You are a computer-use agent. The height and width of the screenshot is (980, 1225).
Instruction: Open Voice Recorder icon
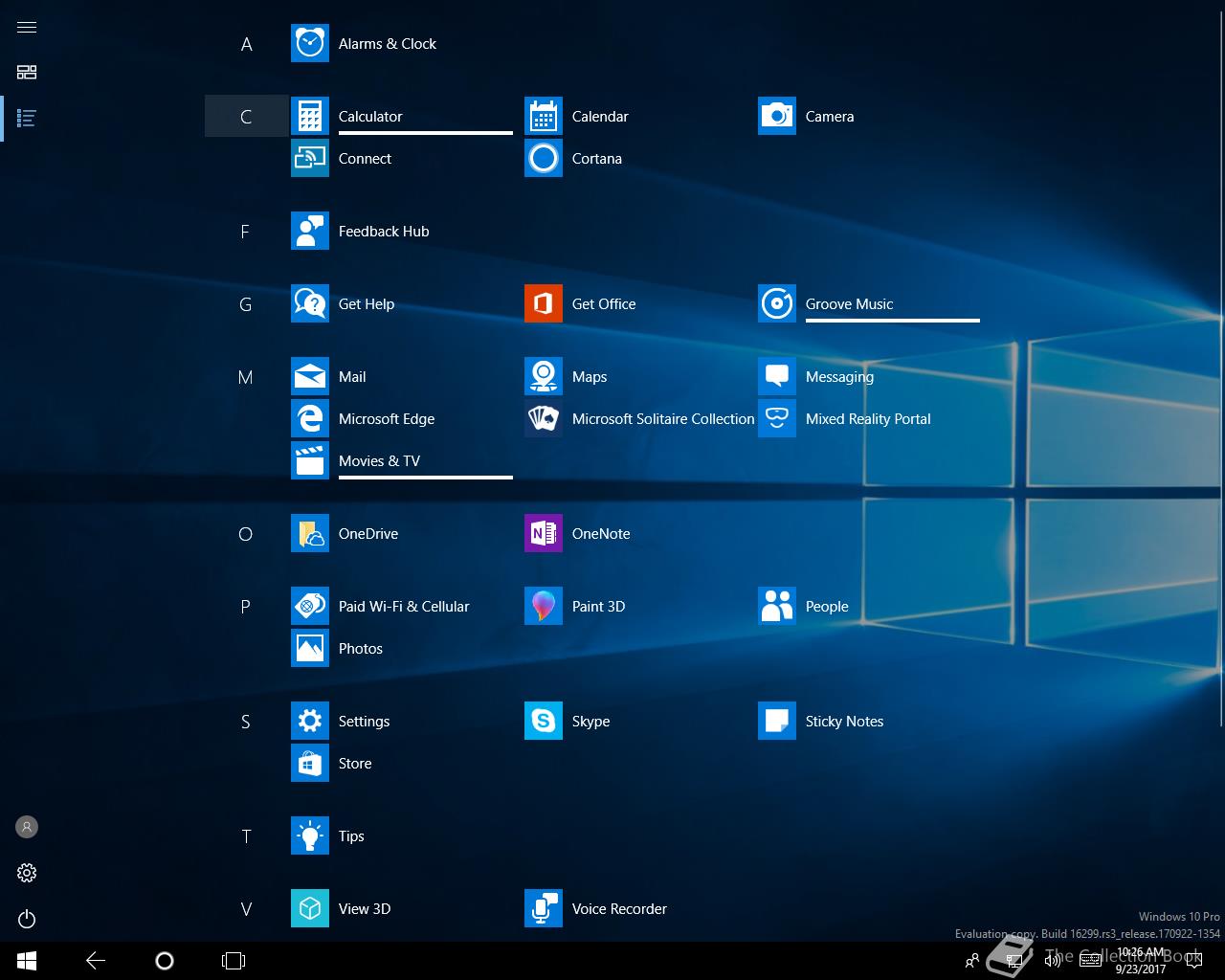pos(544,908)
